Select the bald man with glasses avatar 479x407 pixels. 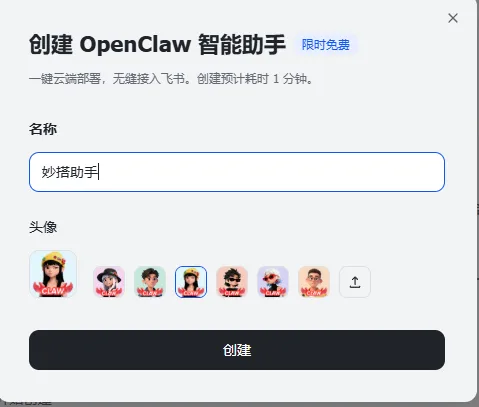point(314,282)
